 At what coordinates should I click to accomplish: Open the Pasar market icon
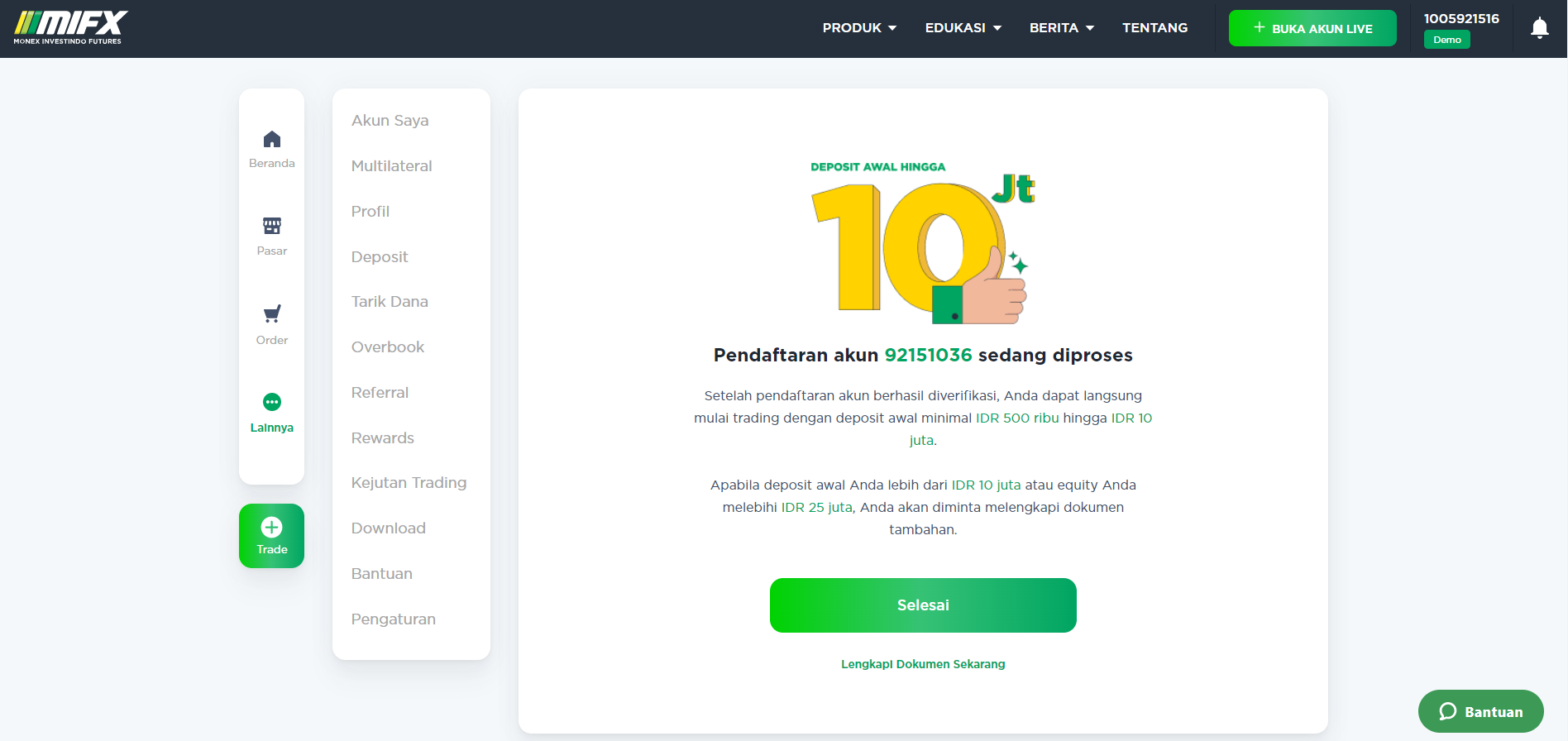[271, 226]
